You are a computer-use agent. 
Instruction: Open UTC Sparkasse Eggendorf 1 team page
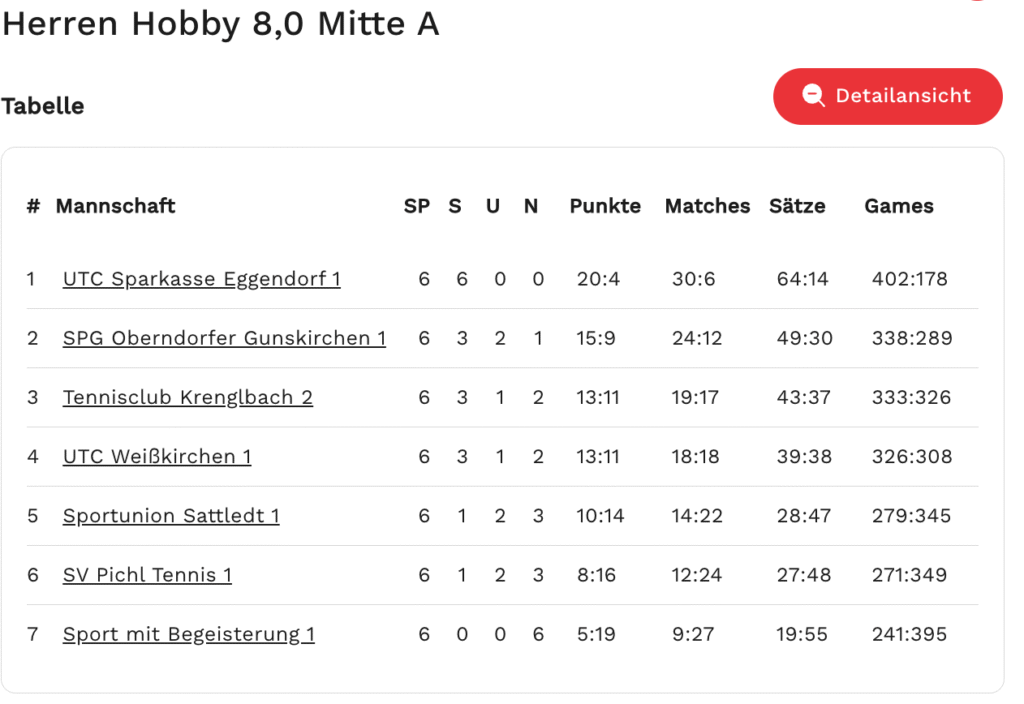pyautogui.click(x=201, y=279)
